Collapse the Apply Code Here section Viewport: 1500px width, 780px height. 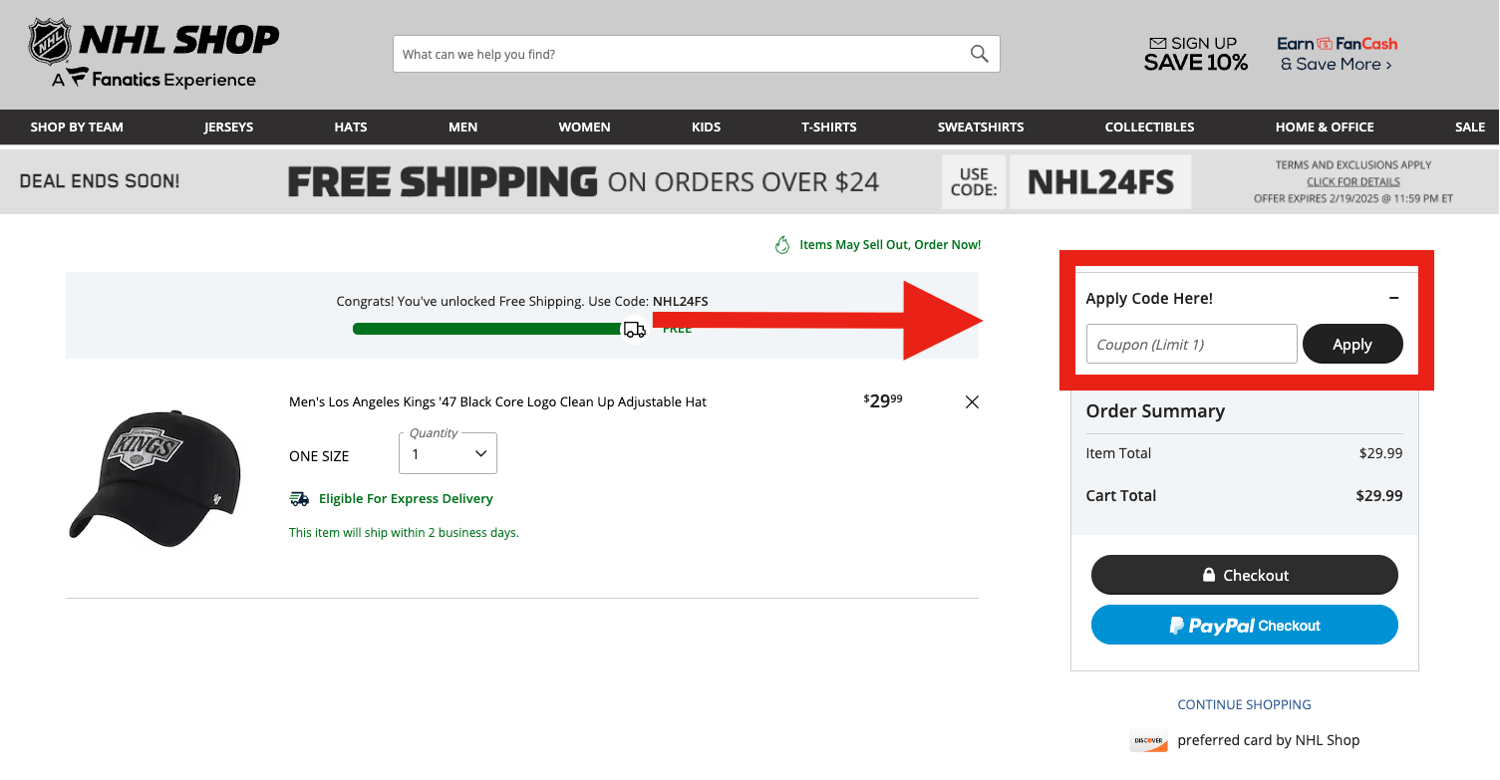tap(1394, 297)
